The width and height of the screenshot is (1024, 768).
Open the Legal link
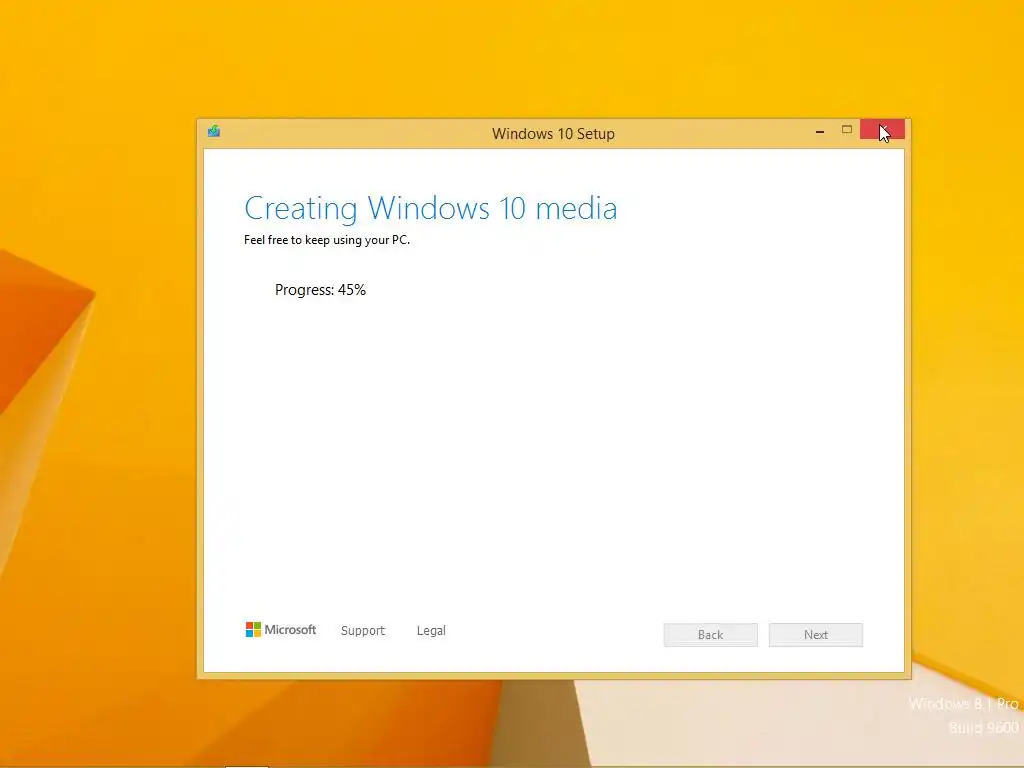click(x=431, y=631)
